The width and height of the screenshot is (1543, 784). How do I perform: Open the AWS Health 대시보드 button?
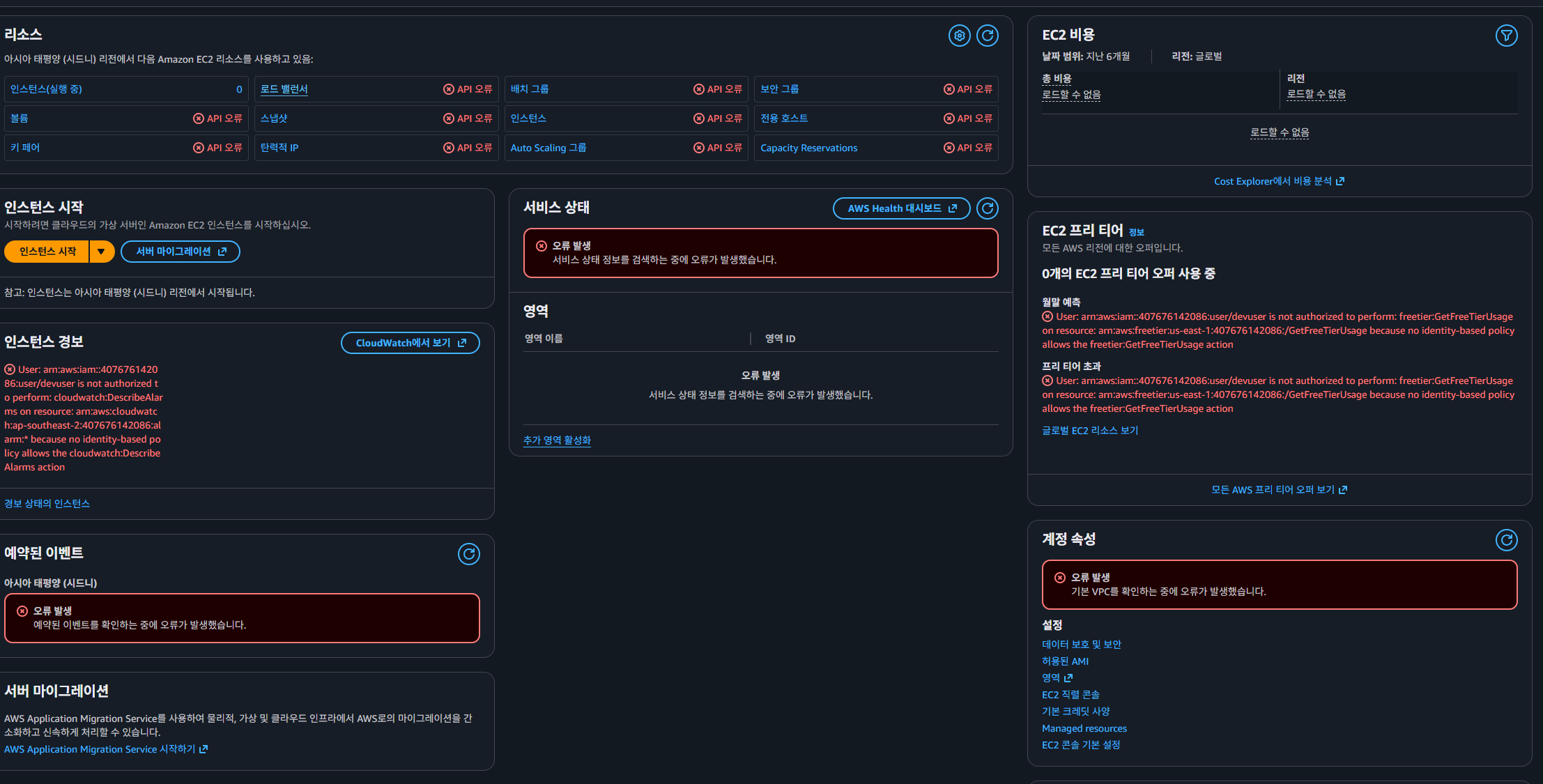902,208
